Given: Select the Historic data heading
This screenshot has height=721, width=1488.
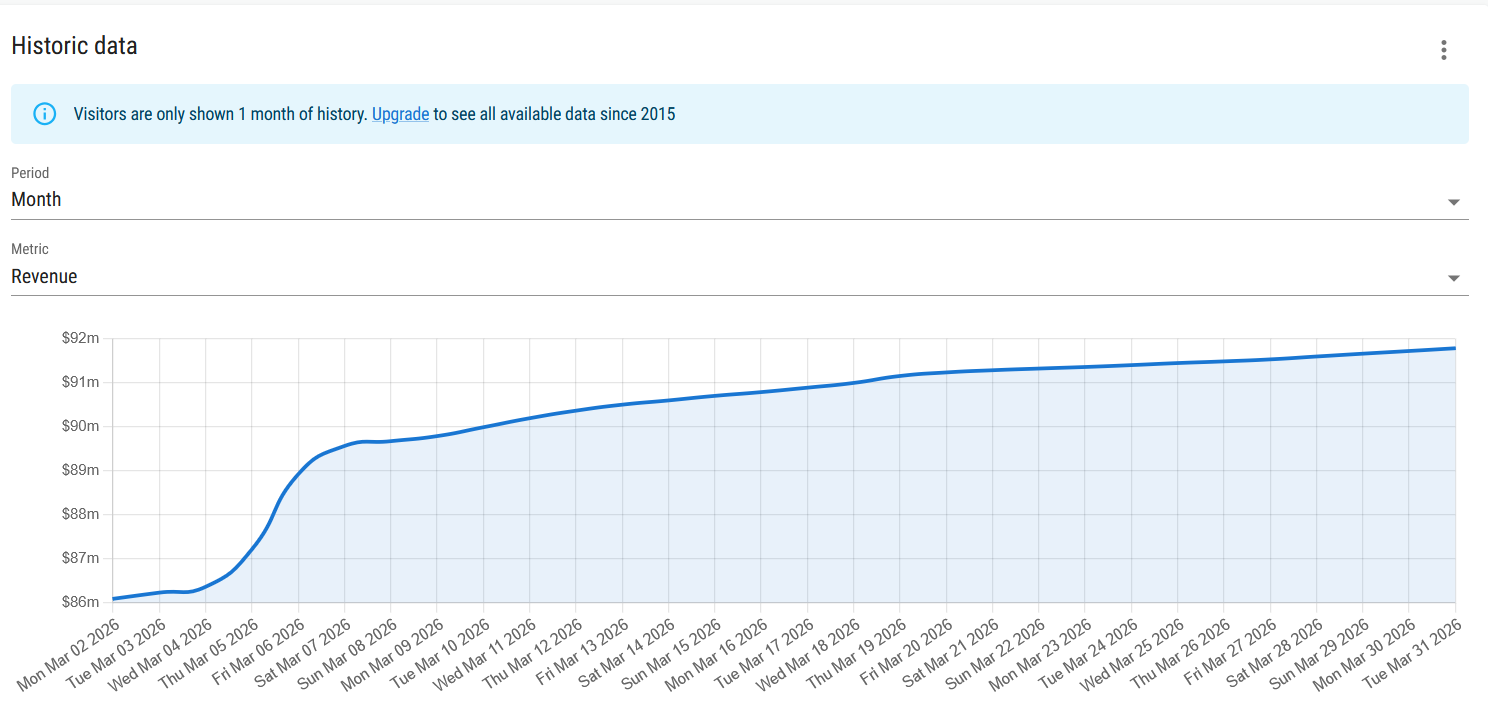Looking at the screenshot, I should [x=74, y=46].
